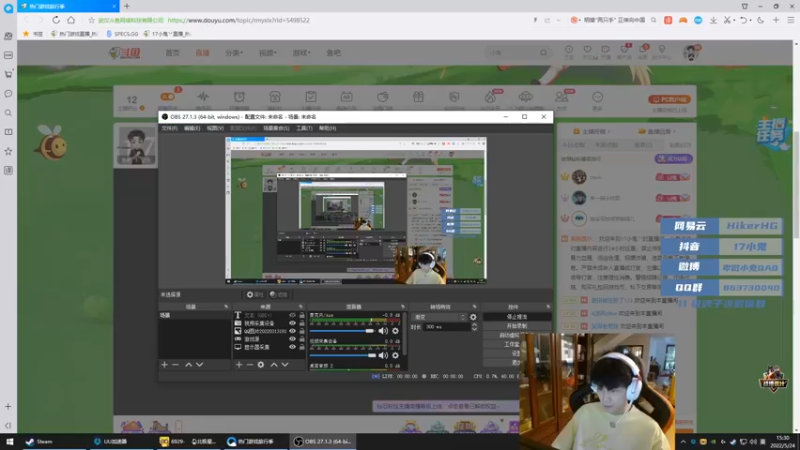Adjust the 300 ms duration stepper arrows

point(474,327)
